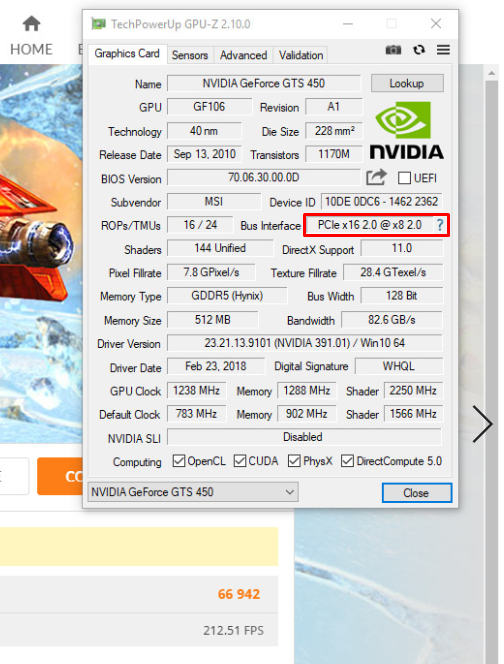Click the default Shader clock 1566 MHz
Image resolution: width=504 pixels, height=664 pixels.
click(x=413, y=414)
